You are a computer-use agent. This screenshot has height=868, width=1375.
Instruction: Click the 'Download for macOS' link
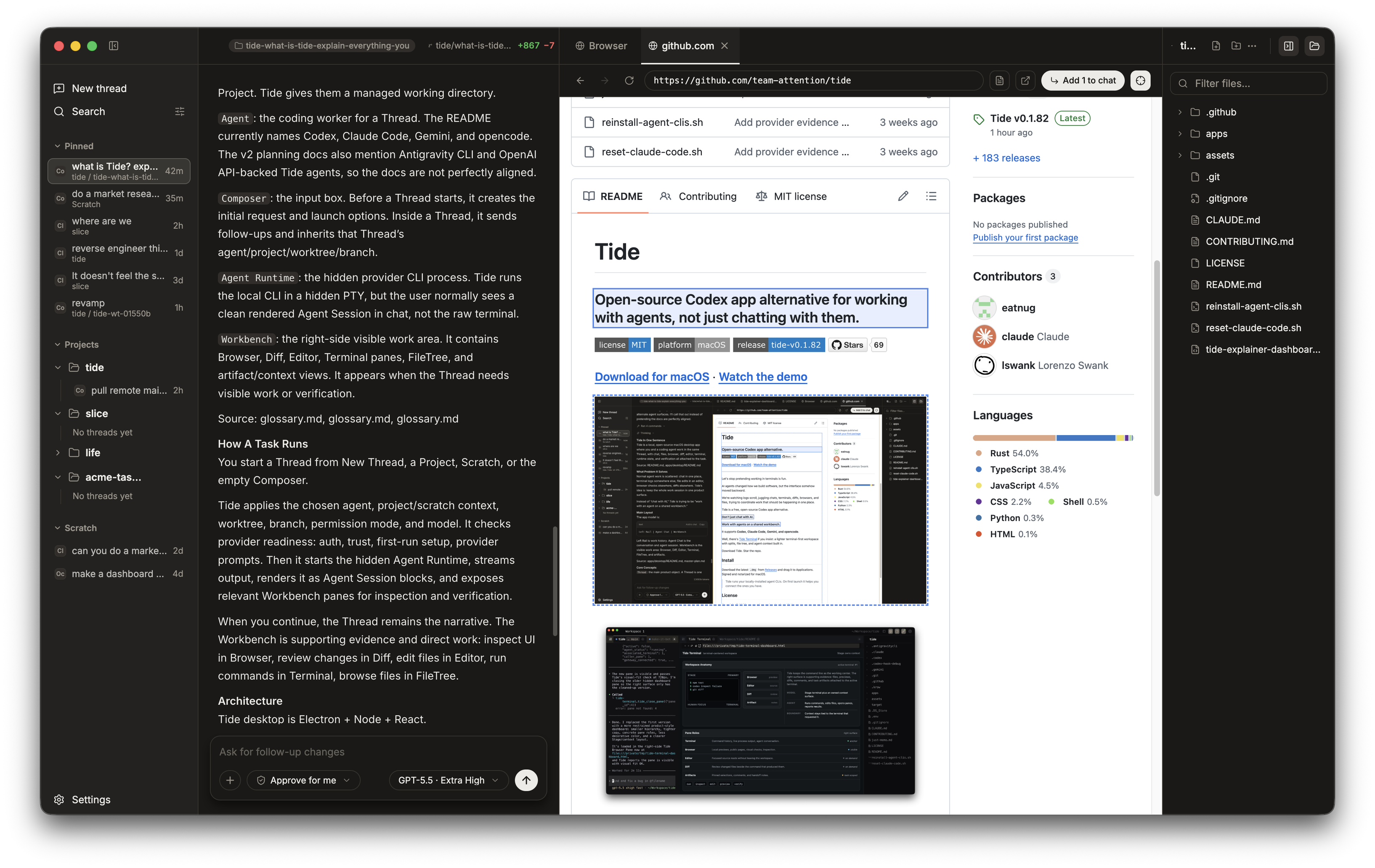click(x=651, y=377)
